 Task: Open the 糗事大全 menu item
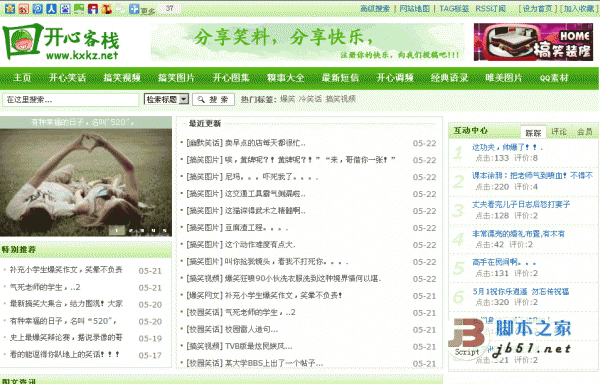pyautogui.click(x=286, y=78)
